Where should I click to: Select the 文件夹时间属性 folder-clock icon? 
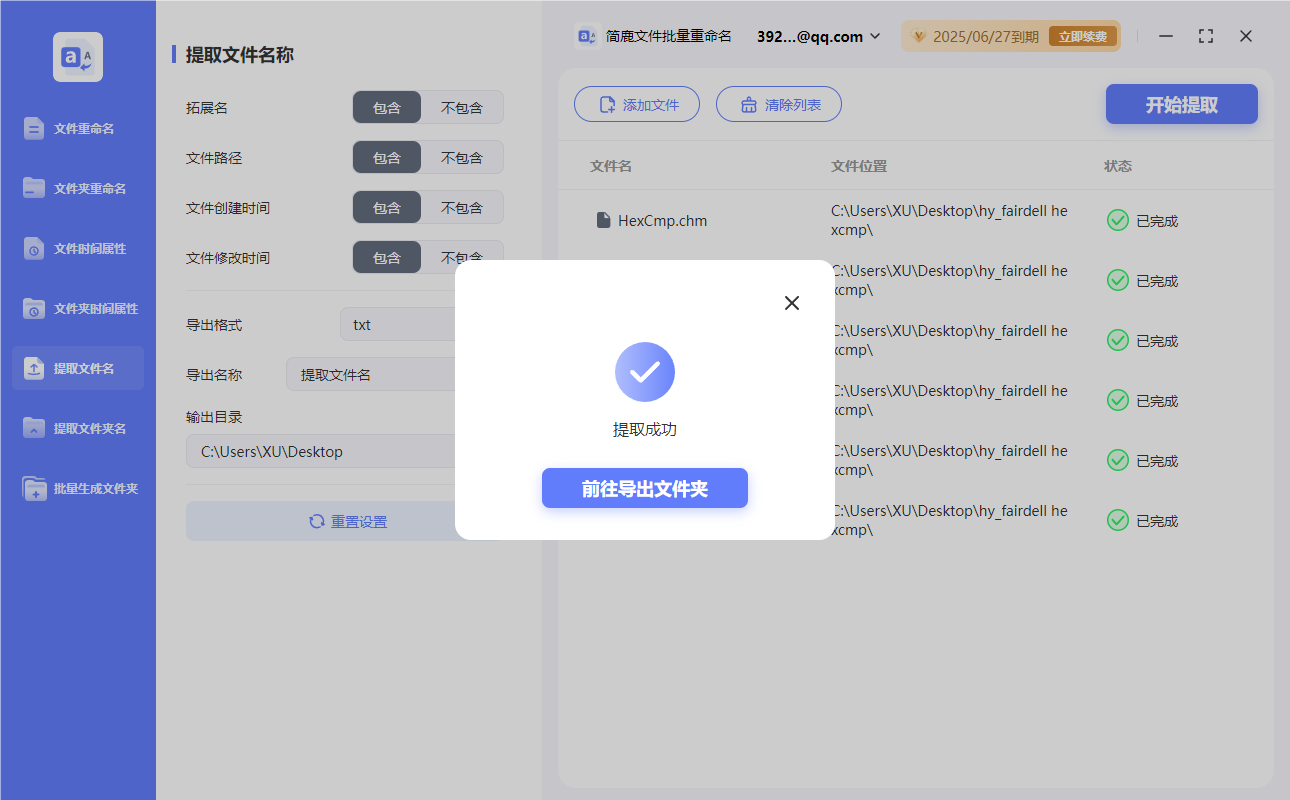point(35,308)
